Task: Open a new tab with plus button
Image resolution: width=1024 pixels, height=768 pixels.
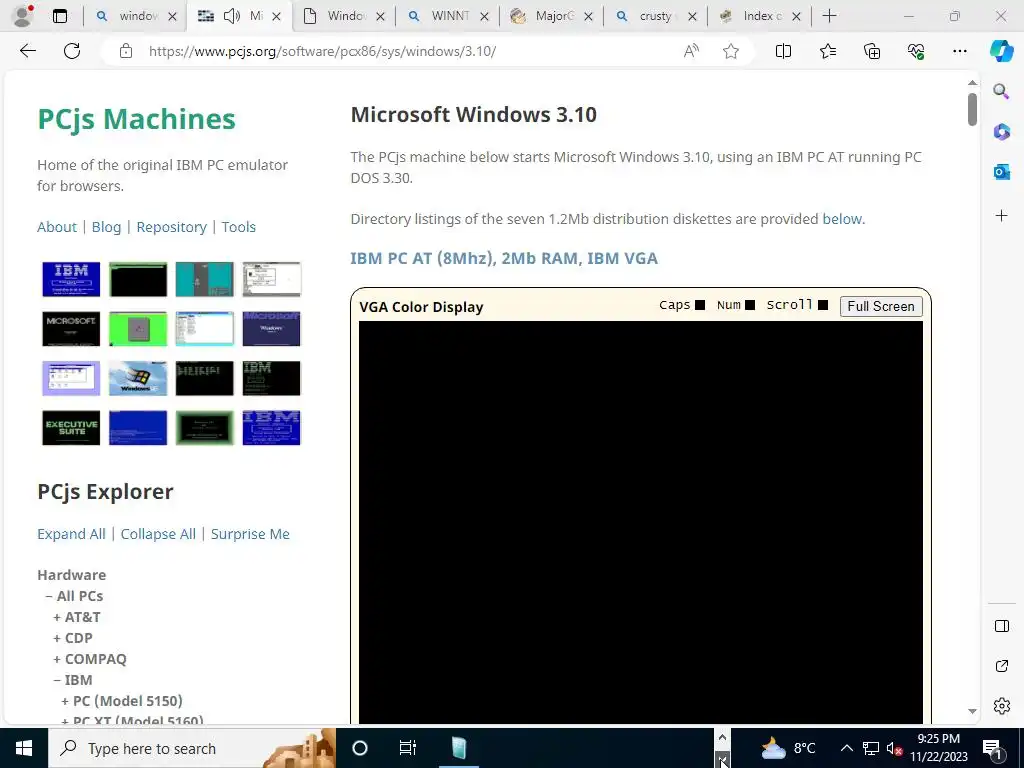Action: click(829, 16)
